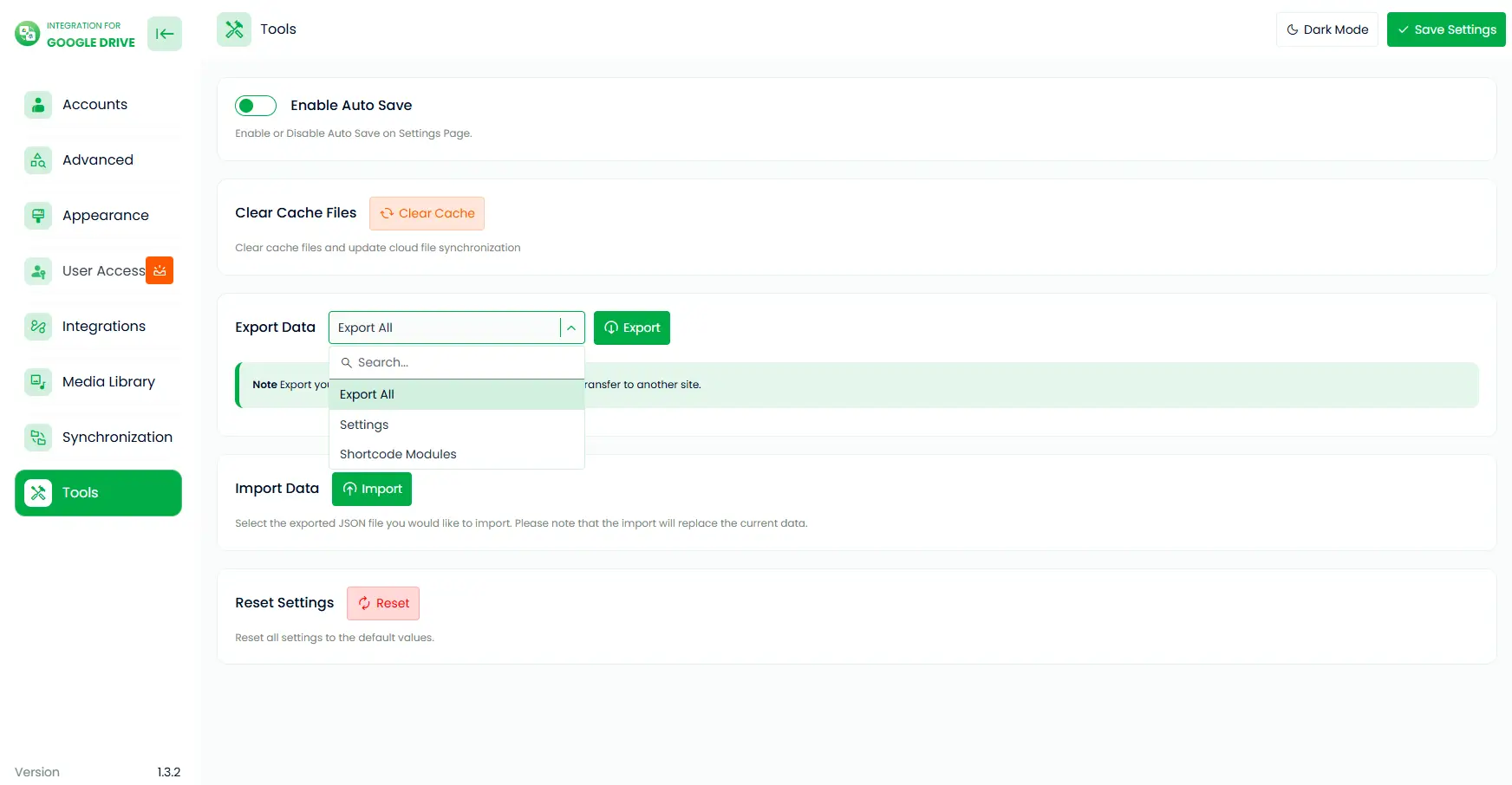
Task: Click the Clear Cache button
Action: [427, 213]
